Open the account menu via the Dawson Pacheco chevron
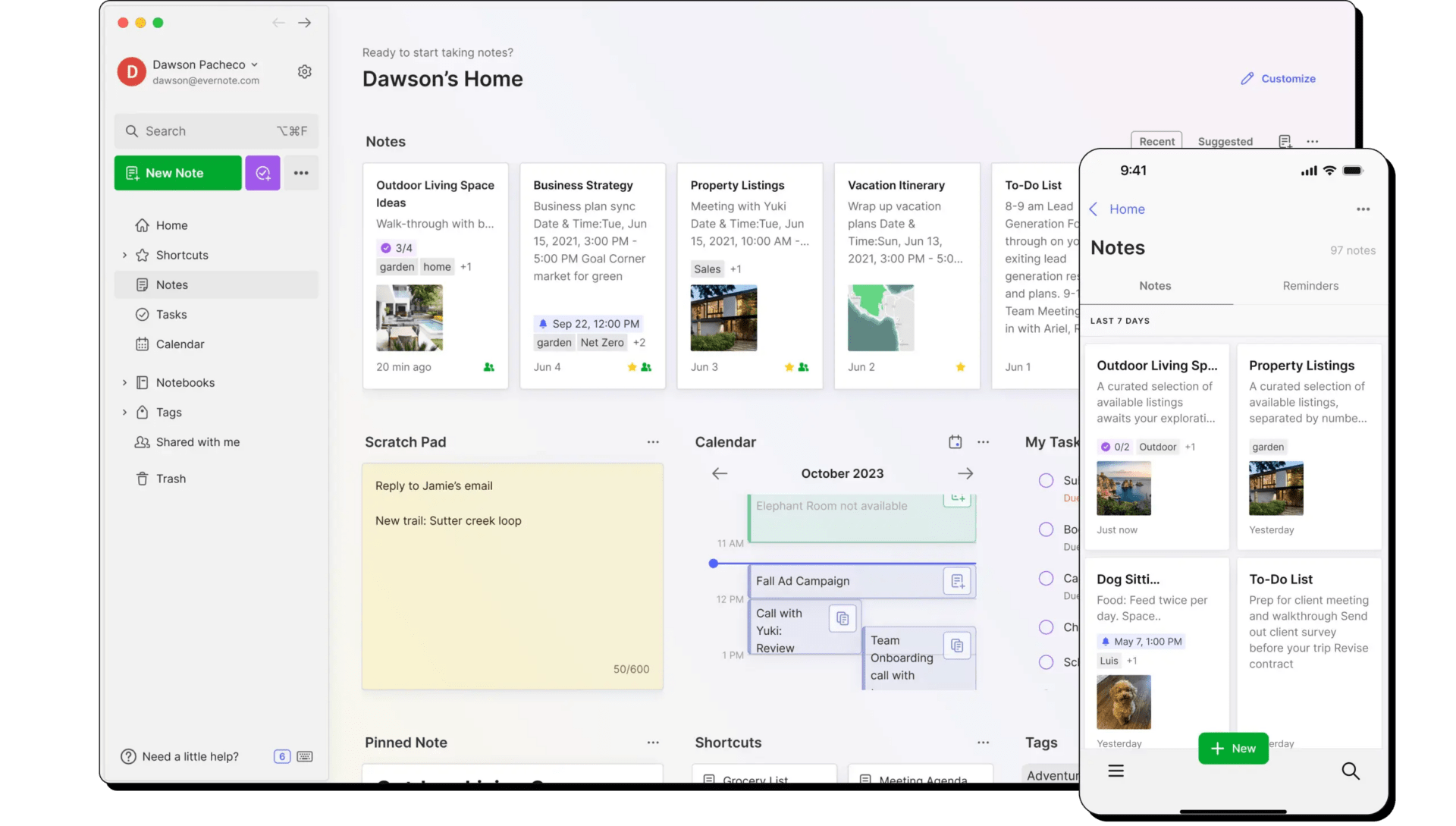The height and width of the screenshot is (826, 1456). click(256, 64)
